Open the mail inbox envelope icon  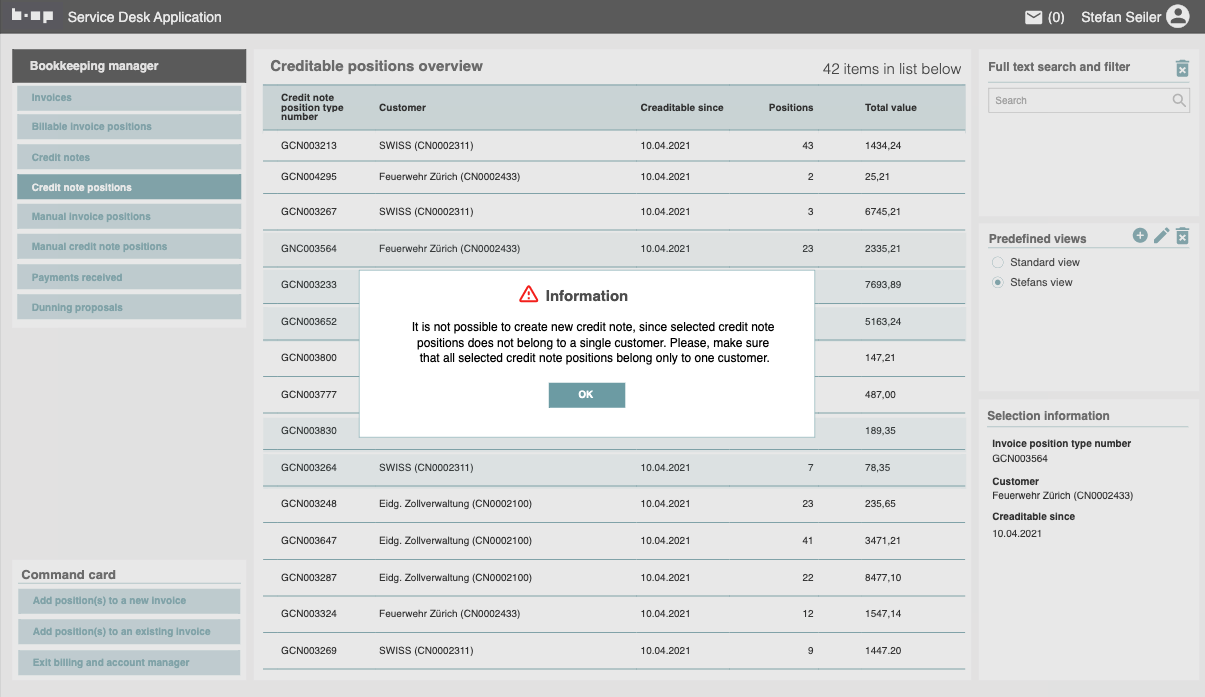click(1033, 17)
